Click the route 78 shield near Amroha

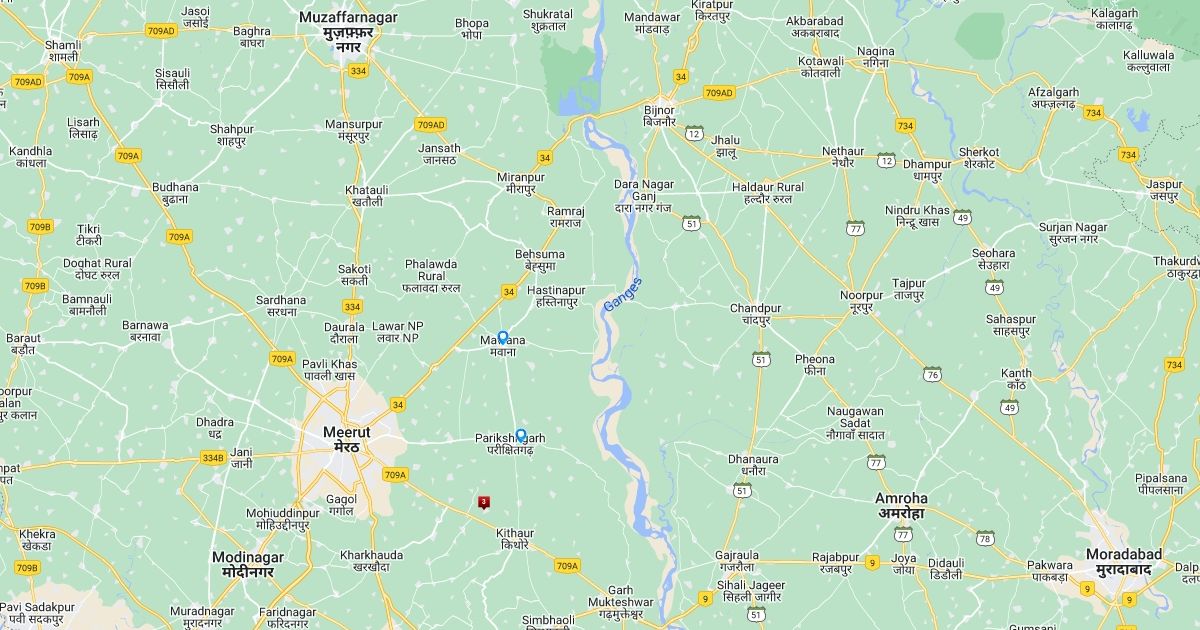point(985,538)
